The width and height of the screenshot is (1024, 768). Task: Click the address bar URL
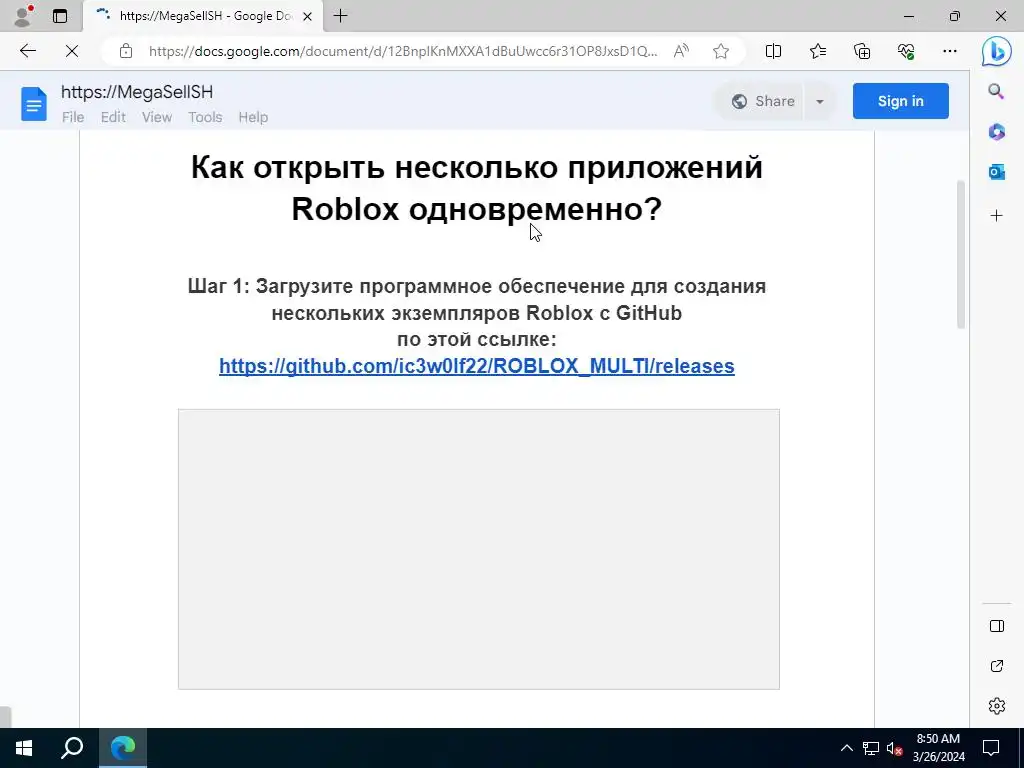(403, 51)
